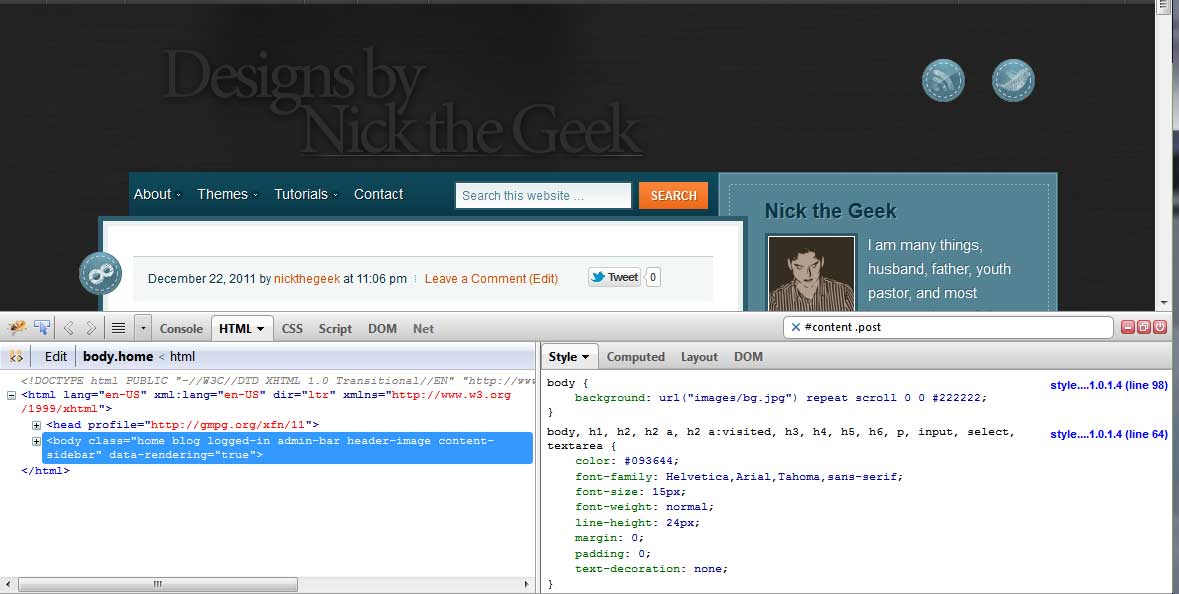This screenshot has height=594, width=1179.
Task: Deactivate Firebug with the power button
Action: pos(1160,327)
